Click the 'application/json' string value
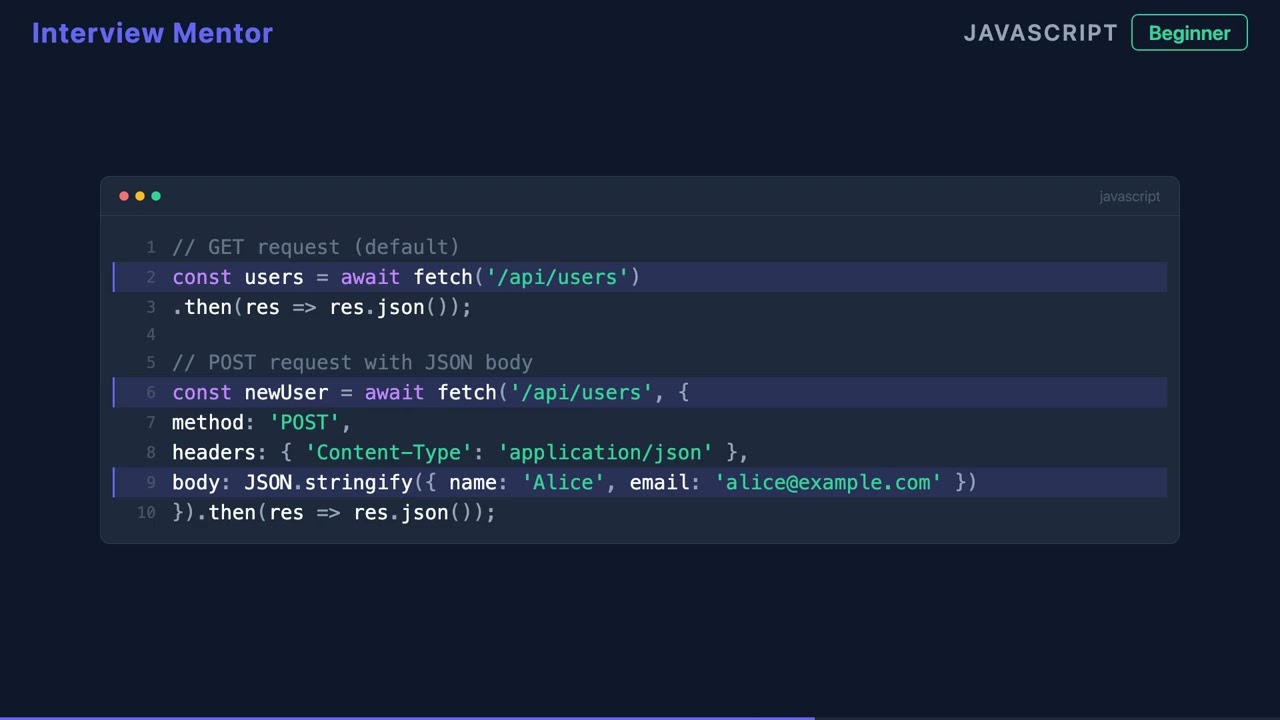1280x720 pixels. (606, 452)
